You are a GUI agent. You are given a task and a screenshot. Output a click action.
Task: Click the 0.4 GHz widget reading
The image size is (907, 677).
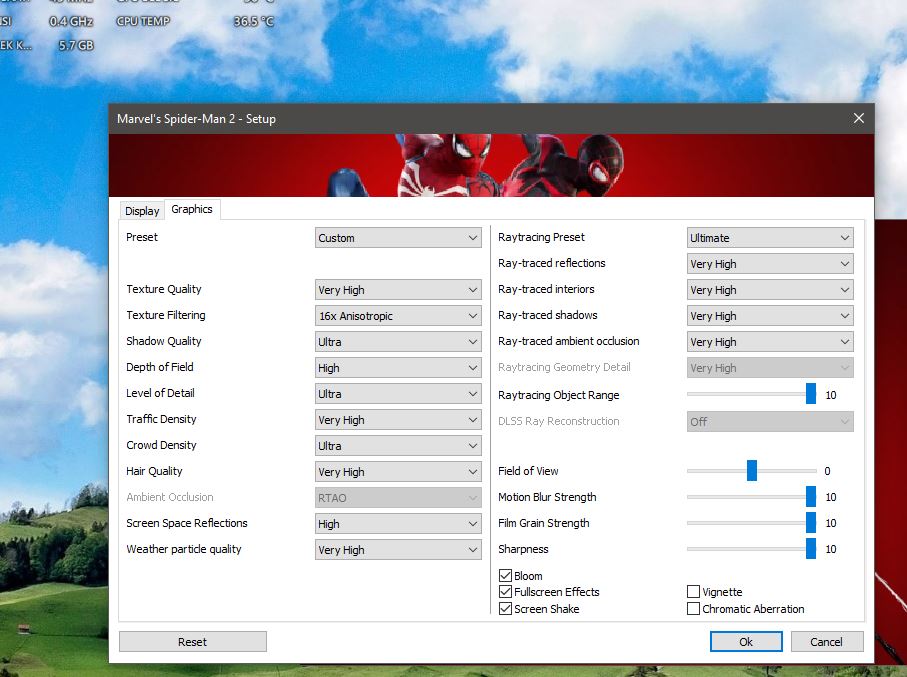coord(71,21)
